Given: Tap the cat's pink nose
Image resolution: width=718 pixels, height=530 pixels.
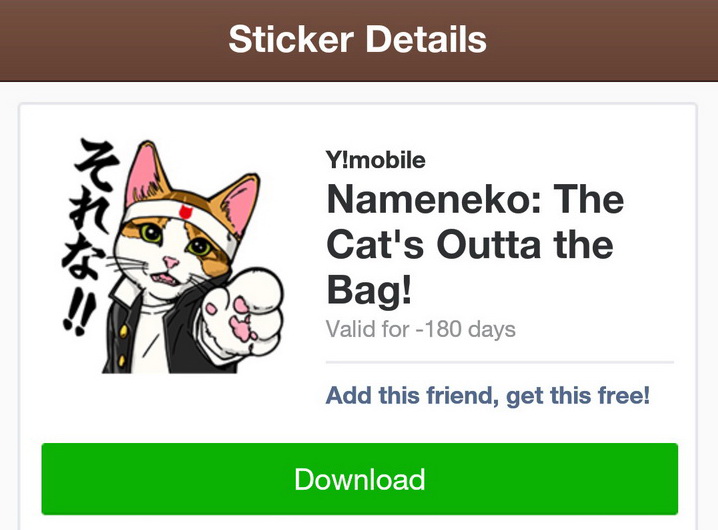Looking at the screenshot, I should click(x=172, y=263).
